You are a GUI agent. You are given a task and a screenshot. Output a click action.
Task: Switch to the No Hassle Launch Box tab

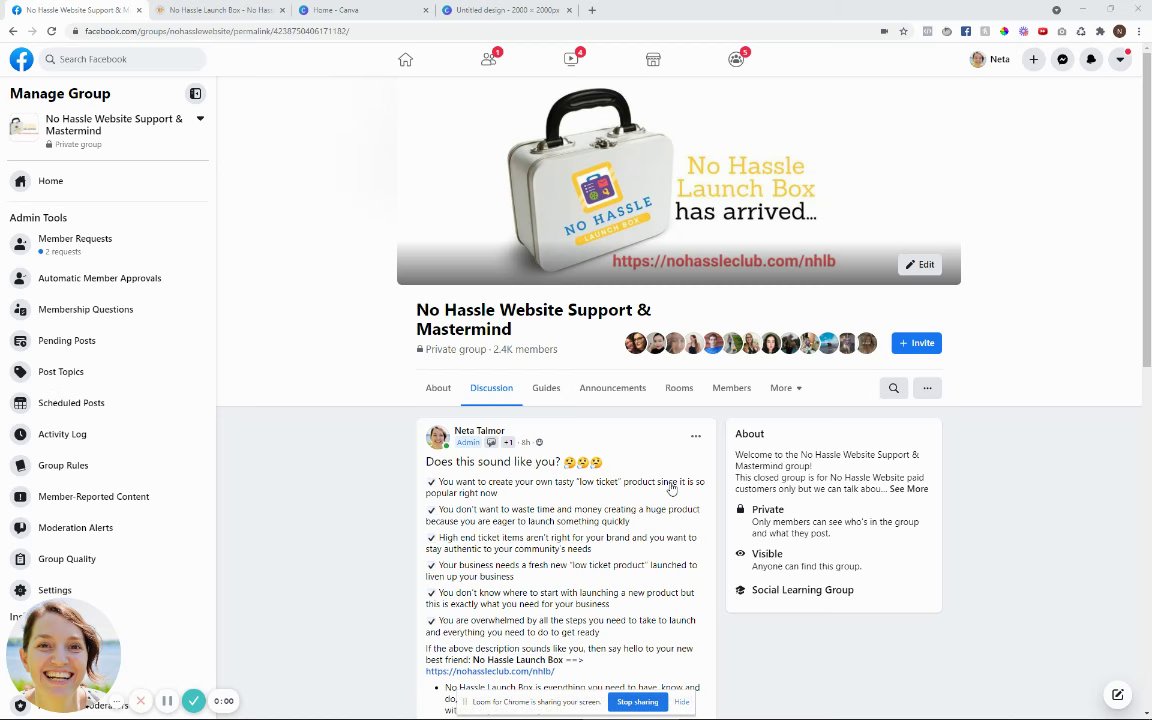(220, 10)
